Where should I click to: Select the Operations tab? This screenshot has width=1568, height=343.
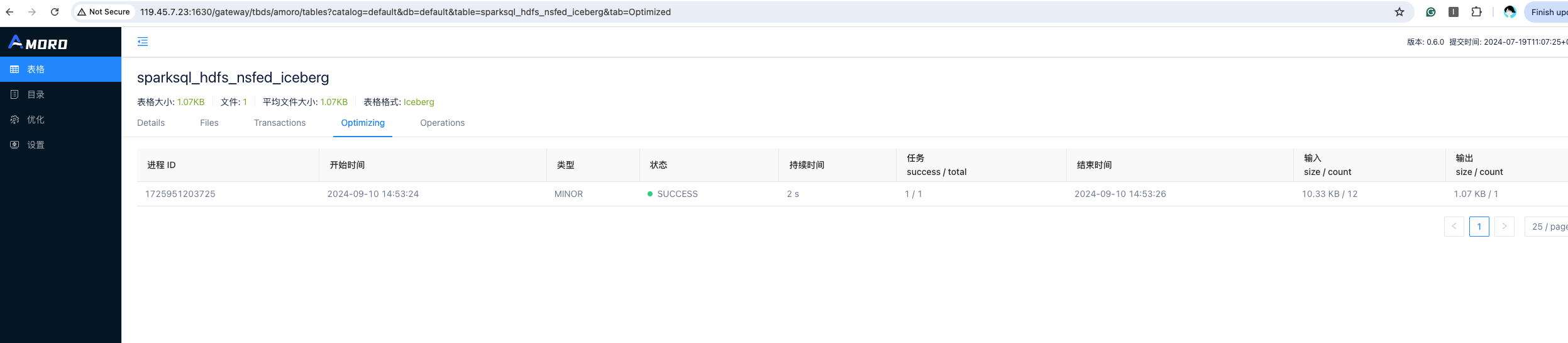442,123
